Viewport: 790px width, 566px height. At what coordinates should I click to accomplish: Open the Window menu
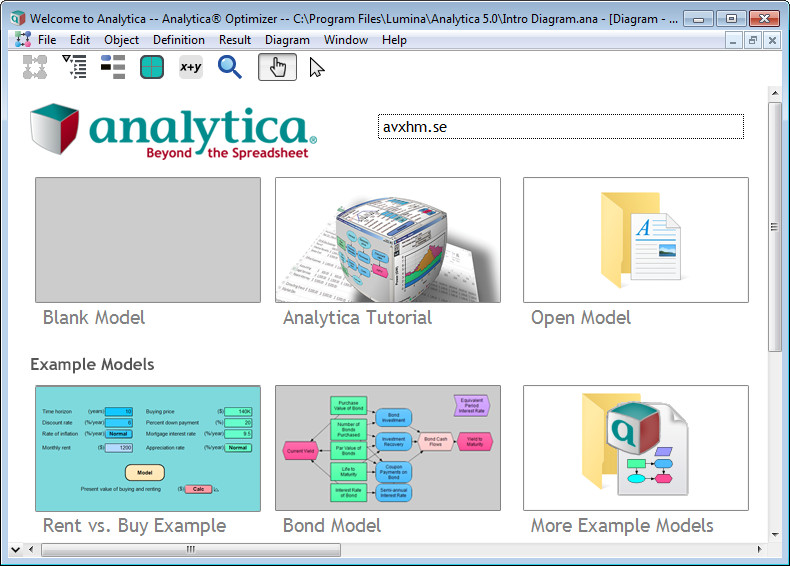click(x=346, y=40)
